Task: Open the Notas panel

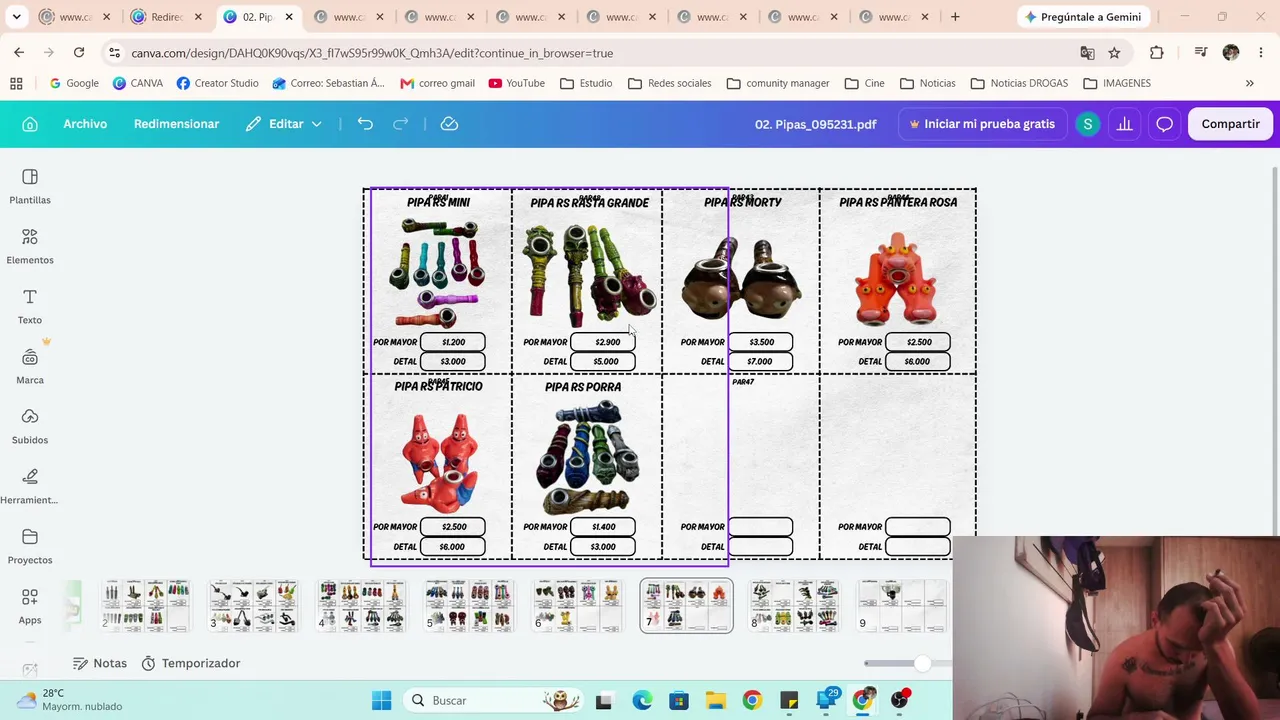Action: [100, 663]
